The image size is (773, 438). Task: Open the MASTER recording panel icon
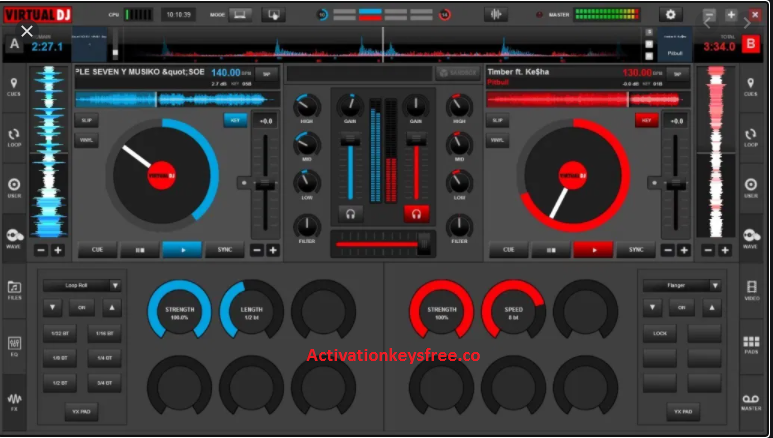pyautogui.click(x=751, y=402)
